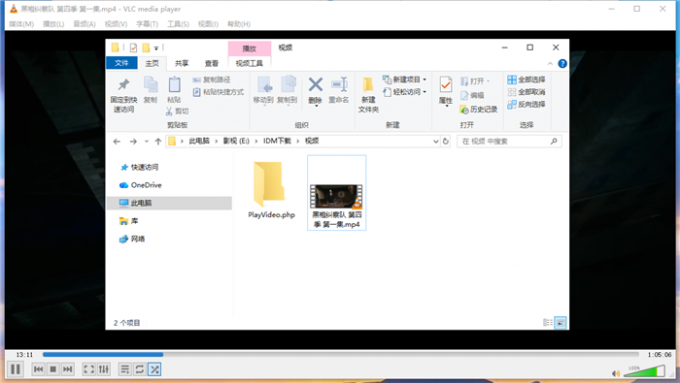Image resolution: width=680 pixels, height=383 pixels.
Task: Stop playback in VLC
Action: point(53,369)
